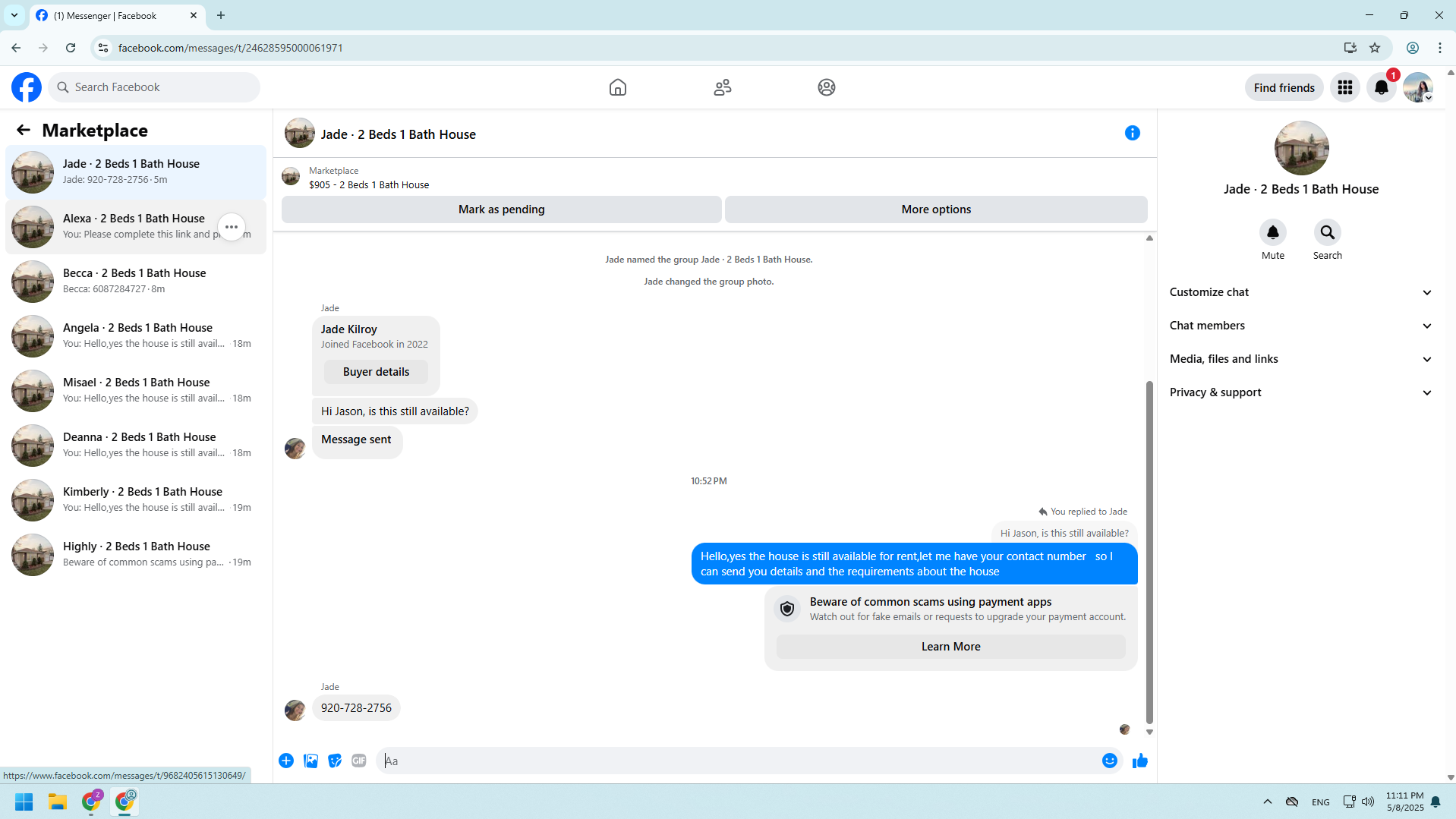The width and height of the screenshot is (1456, 819).
Task: Choose a sticker in composer
Action: click(335, 761)
